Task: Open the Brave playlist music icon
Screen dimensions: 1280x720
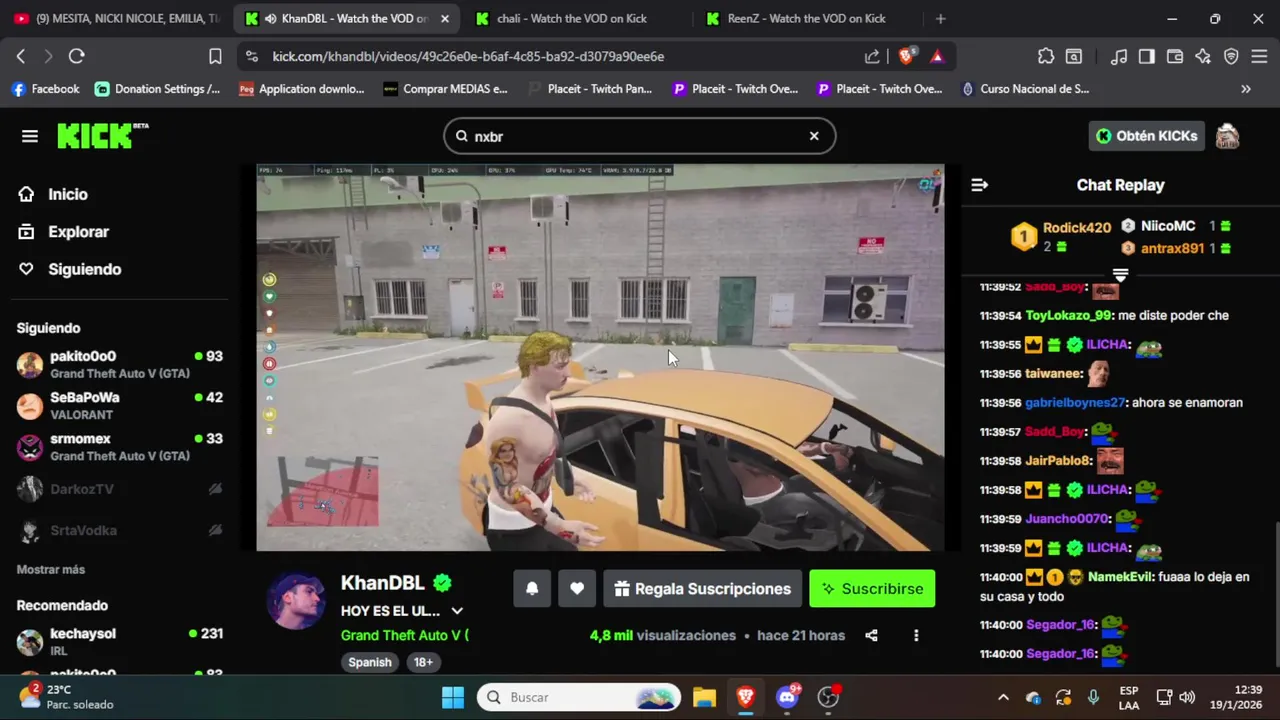Action: click(x=1119, y=56)
